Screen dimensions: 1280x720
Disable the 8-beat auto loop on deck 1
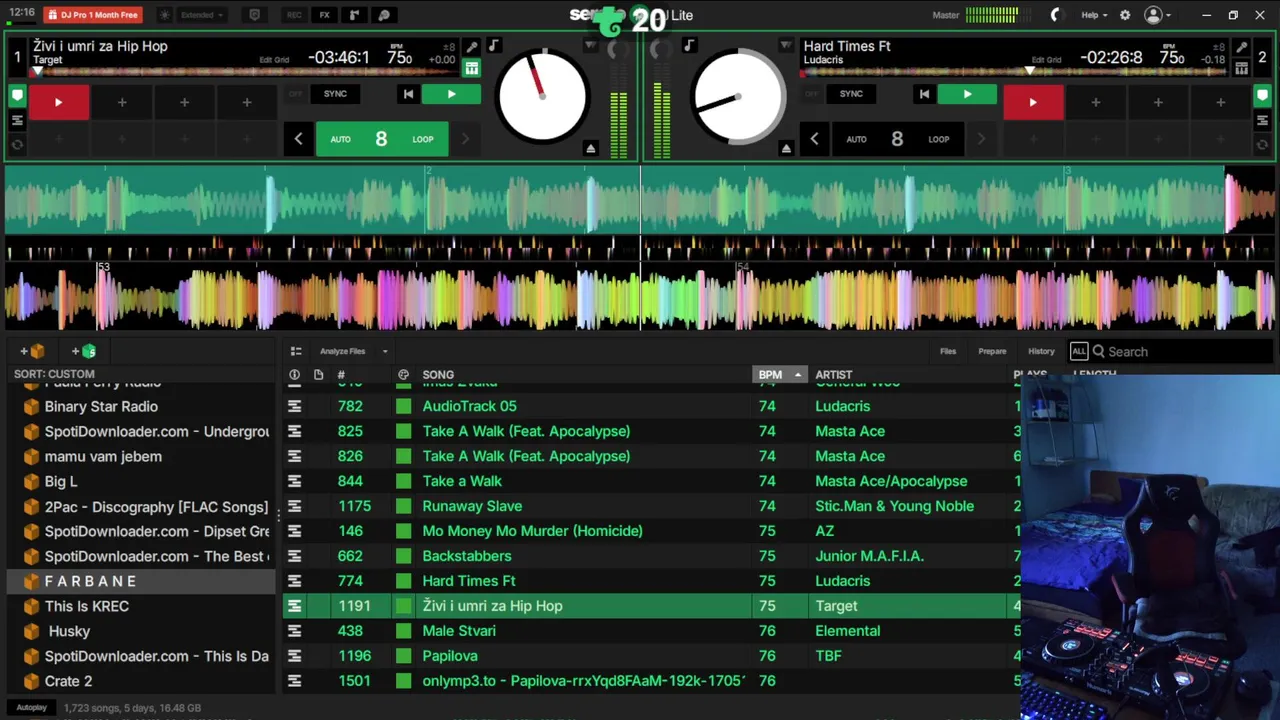[382, 139]
